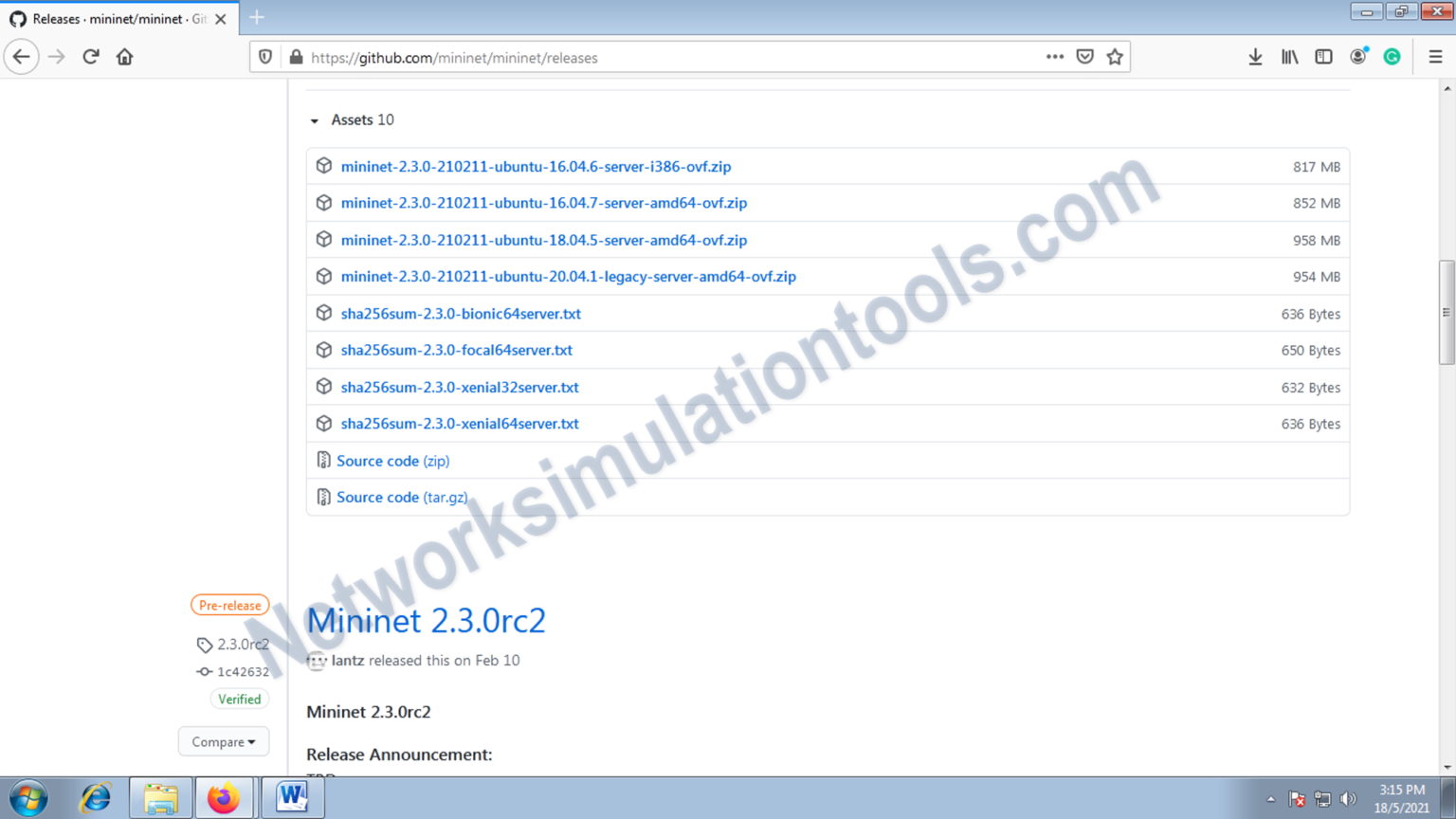This screenshot has width=1456, height=819.
Task: Toggle the browser sidebar
Action: tap(1323, 57)
